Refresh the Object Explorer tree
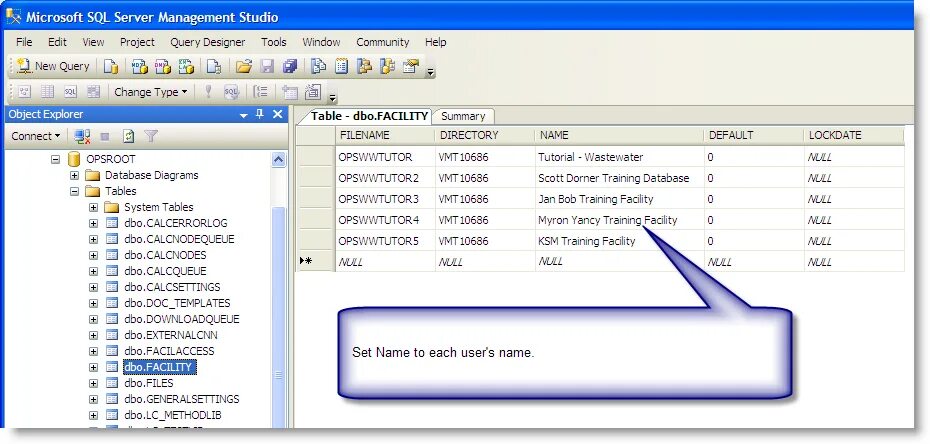 [x=128, y=136]
